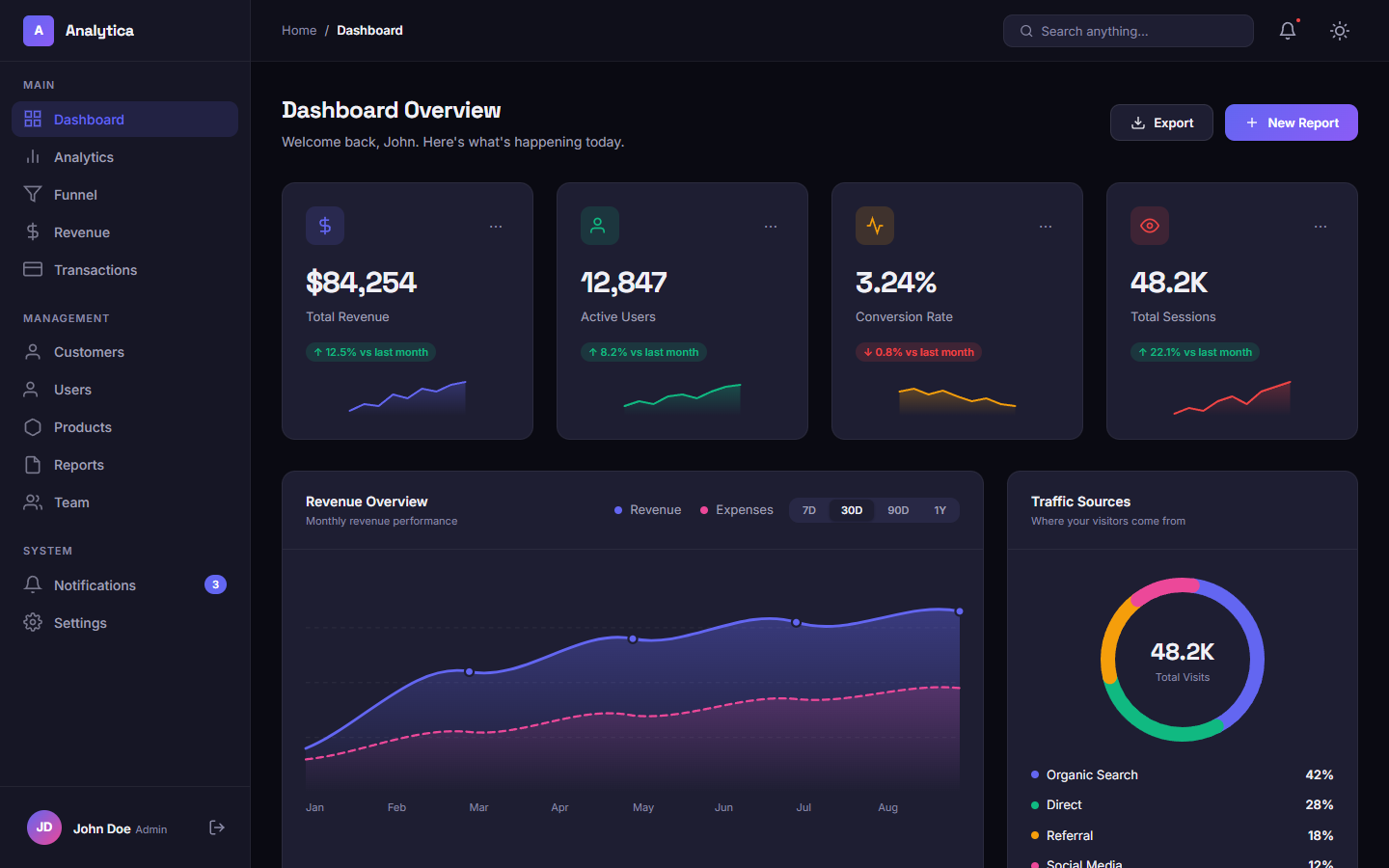Click the dollar icon on Total Revenue card
Screen dimensions: 1389x868
(x=325, y=226)
